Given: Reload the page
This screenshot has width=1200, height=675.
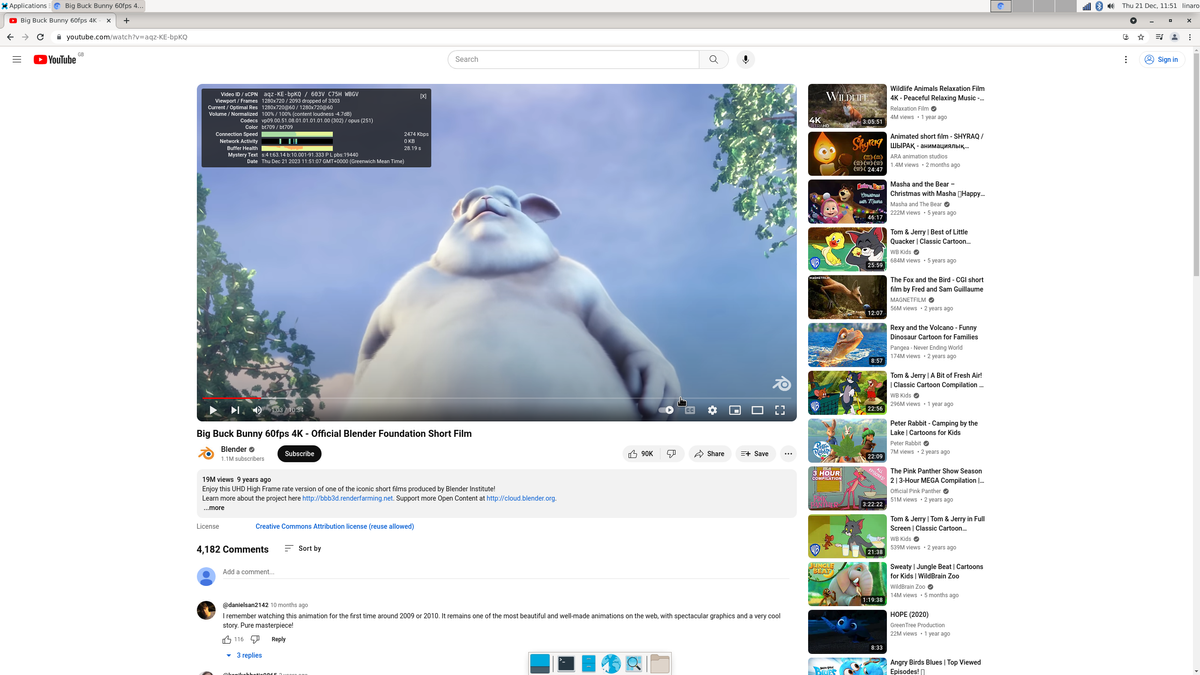Looking at the screenshot, I should click(x=39, y=37).
